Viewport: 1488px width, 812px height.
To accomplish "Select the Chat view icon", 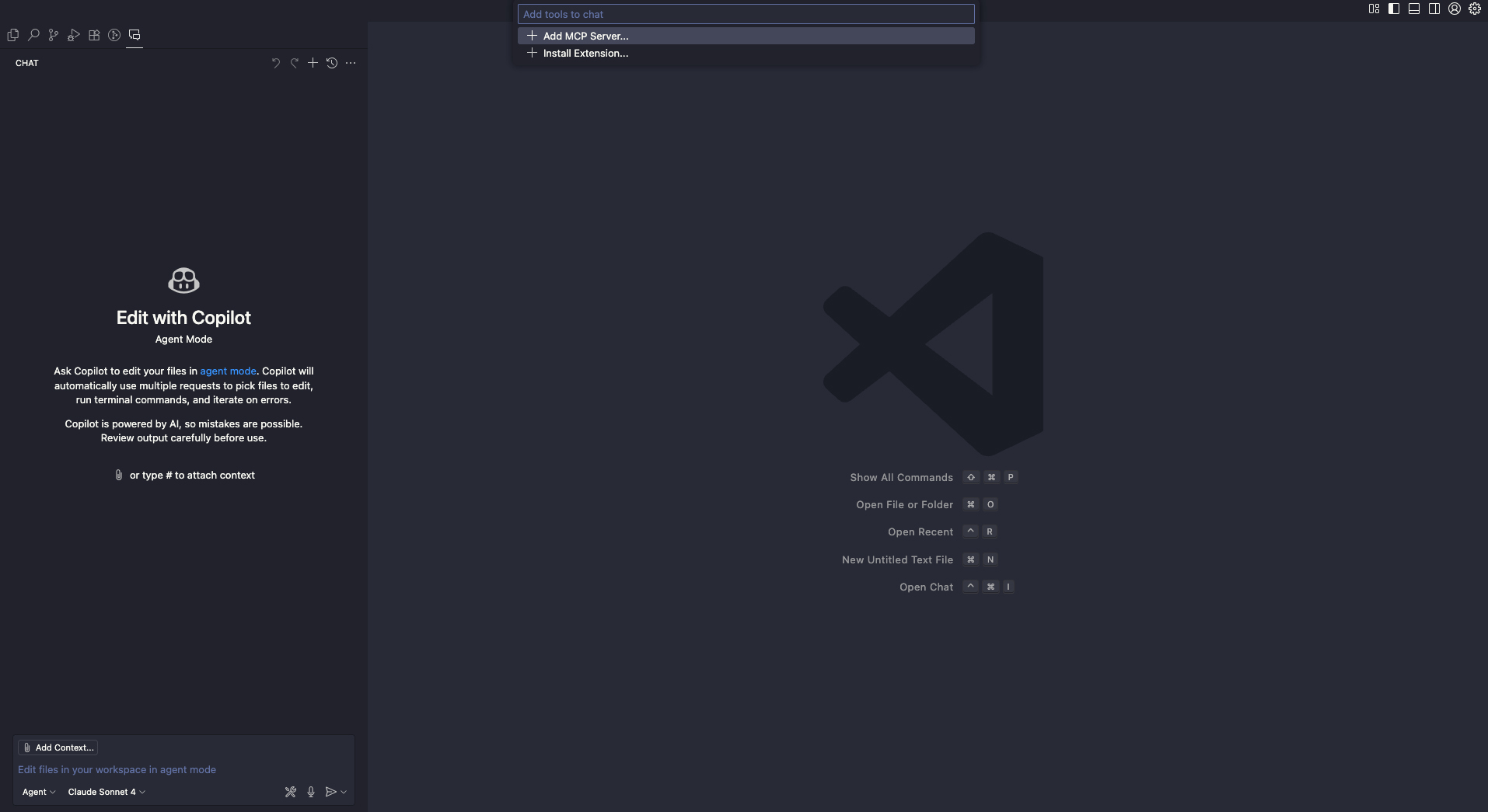I will 134,35.
